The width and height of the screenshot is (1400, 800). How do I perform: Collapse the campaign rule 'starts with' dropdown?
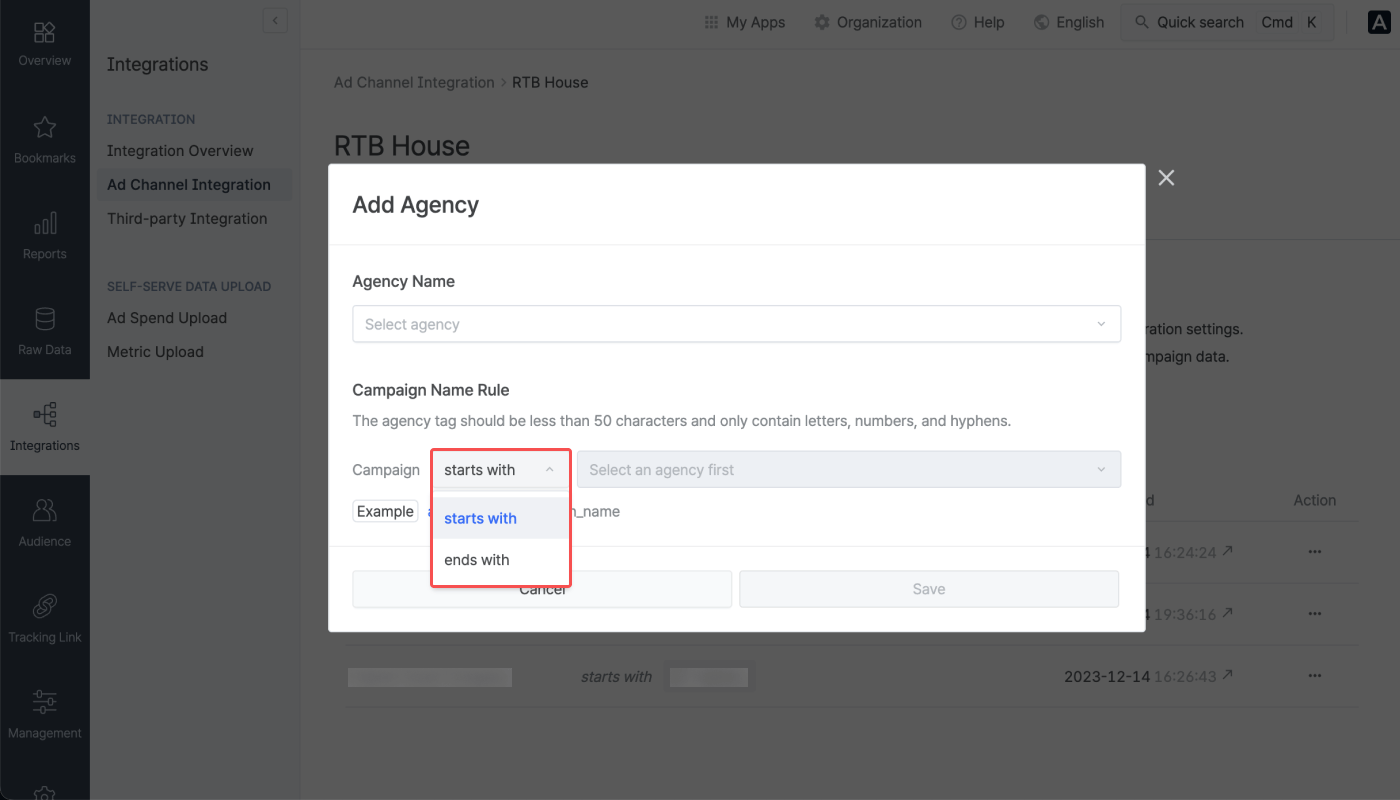pyautogui.click(x=500, y=470)
